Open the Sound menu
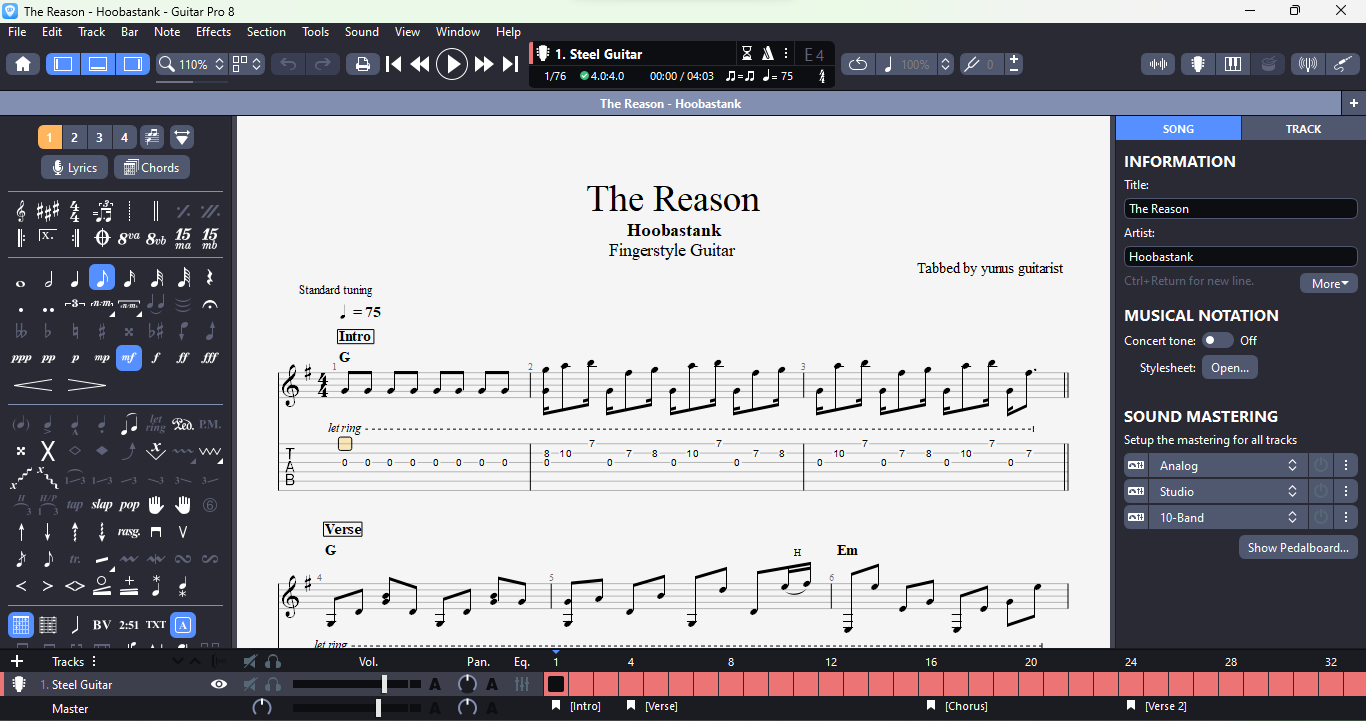Viewport: 1366px width, 721px height. click(362, 32)
